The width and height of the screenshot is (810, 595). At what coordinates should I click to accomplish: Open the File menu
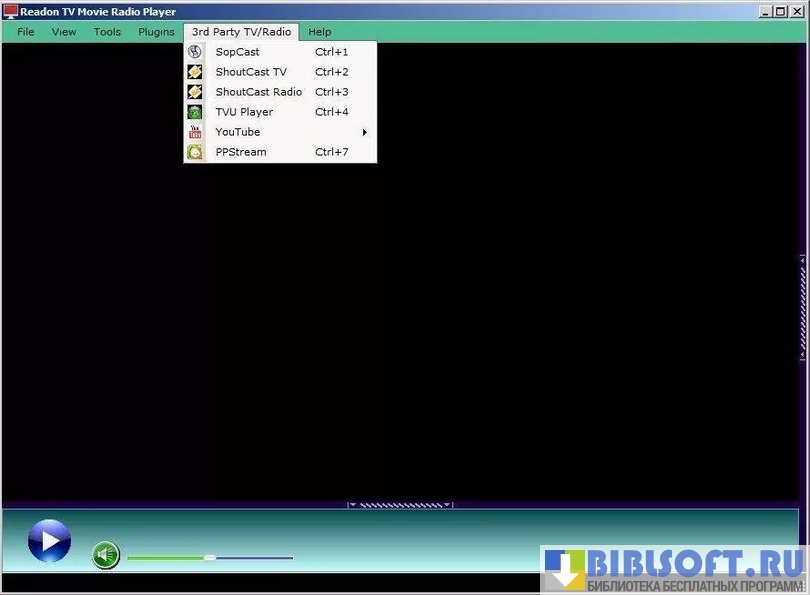(x=26, y=32)
